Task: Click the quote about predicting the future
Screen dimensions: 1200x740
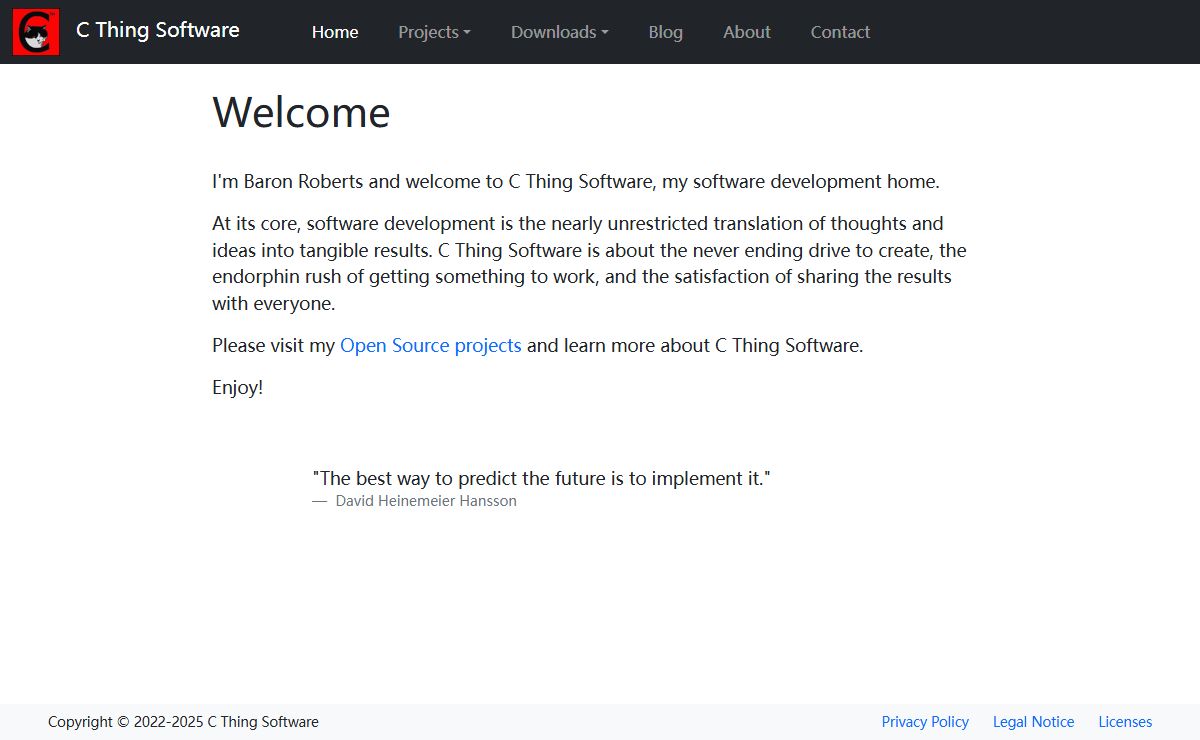Action: tap(541, 479)
